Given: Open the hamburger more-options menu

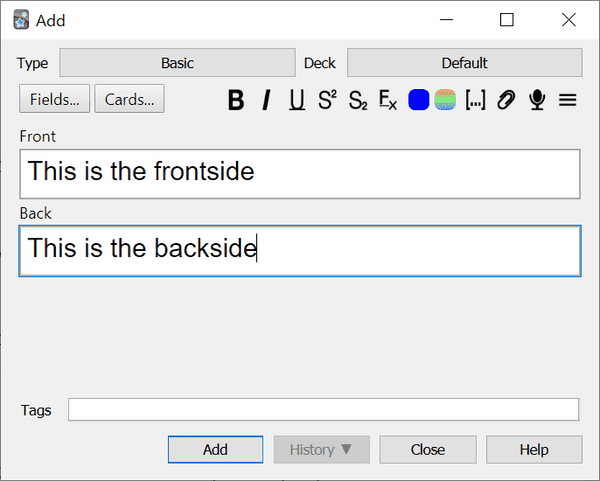Looking at the screenshot, I should tap(567, 100).
